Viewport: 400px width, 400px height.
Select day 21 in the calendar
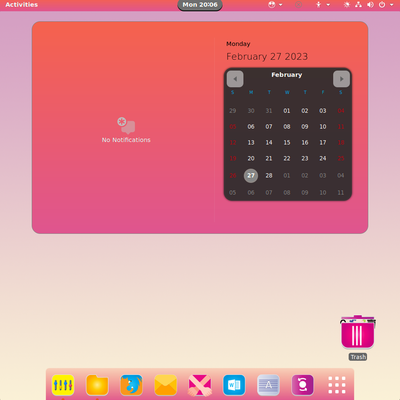click(269, 159)
